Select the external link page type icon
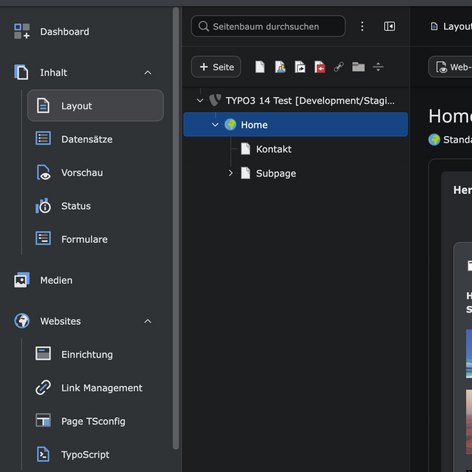 point(339,67)
